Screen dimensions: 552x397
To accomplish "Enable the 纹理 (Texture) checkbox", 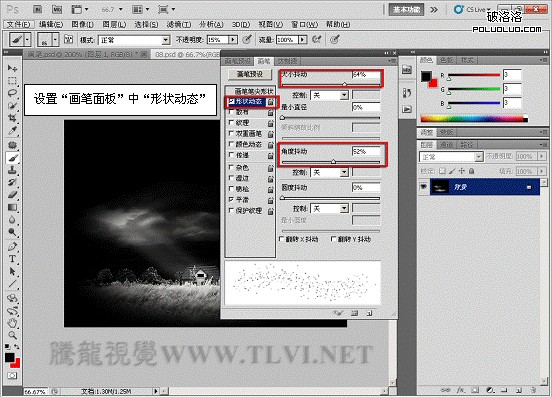I will (231, 122).
